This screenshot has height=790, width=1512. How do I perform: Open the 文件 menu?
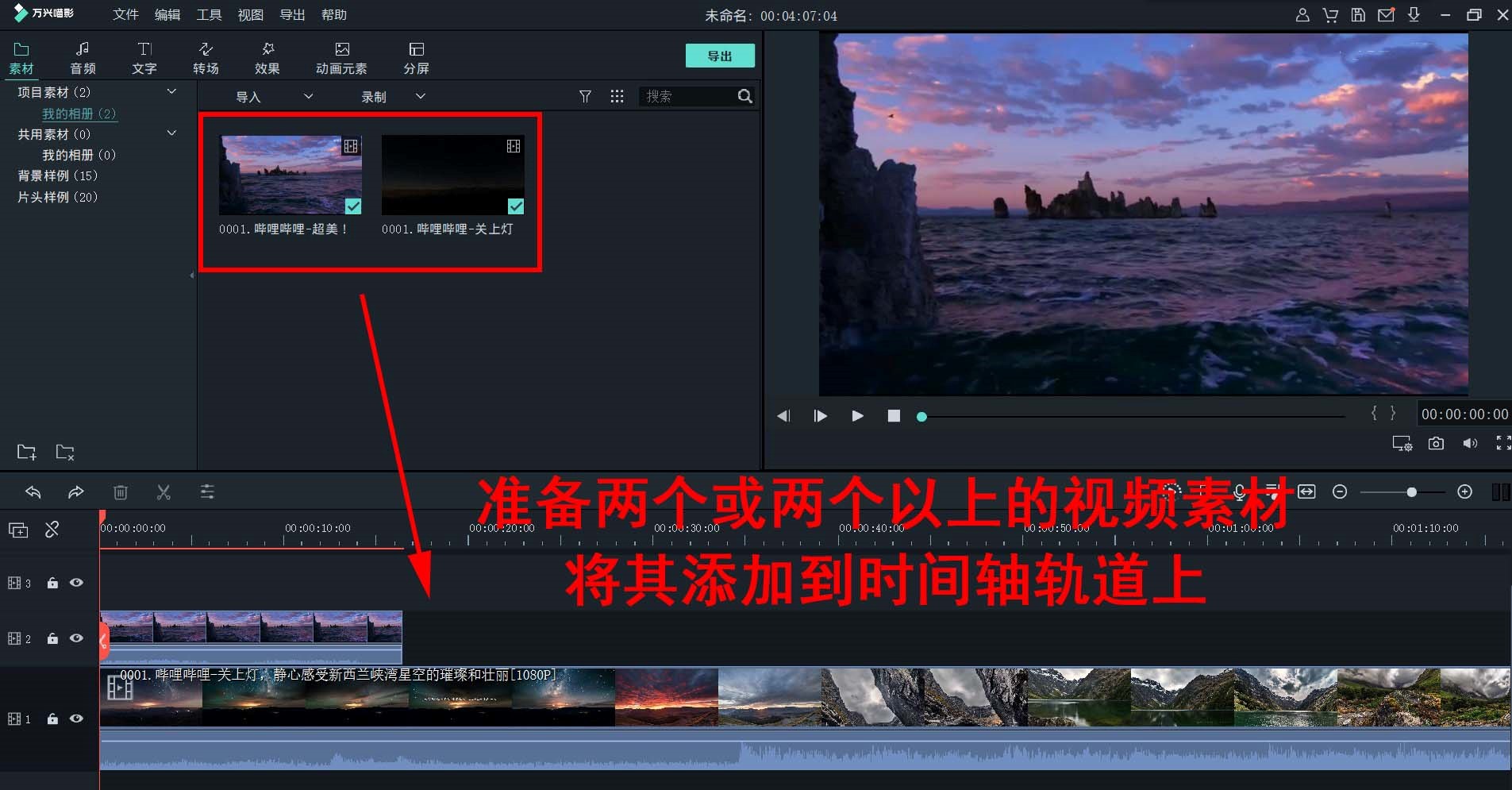click(x=125, y=14)
